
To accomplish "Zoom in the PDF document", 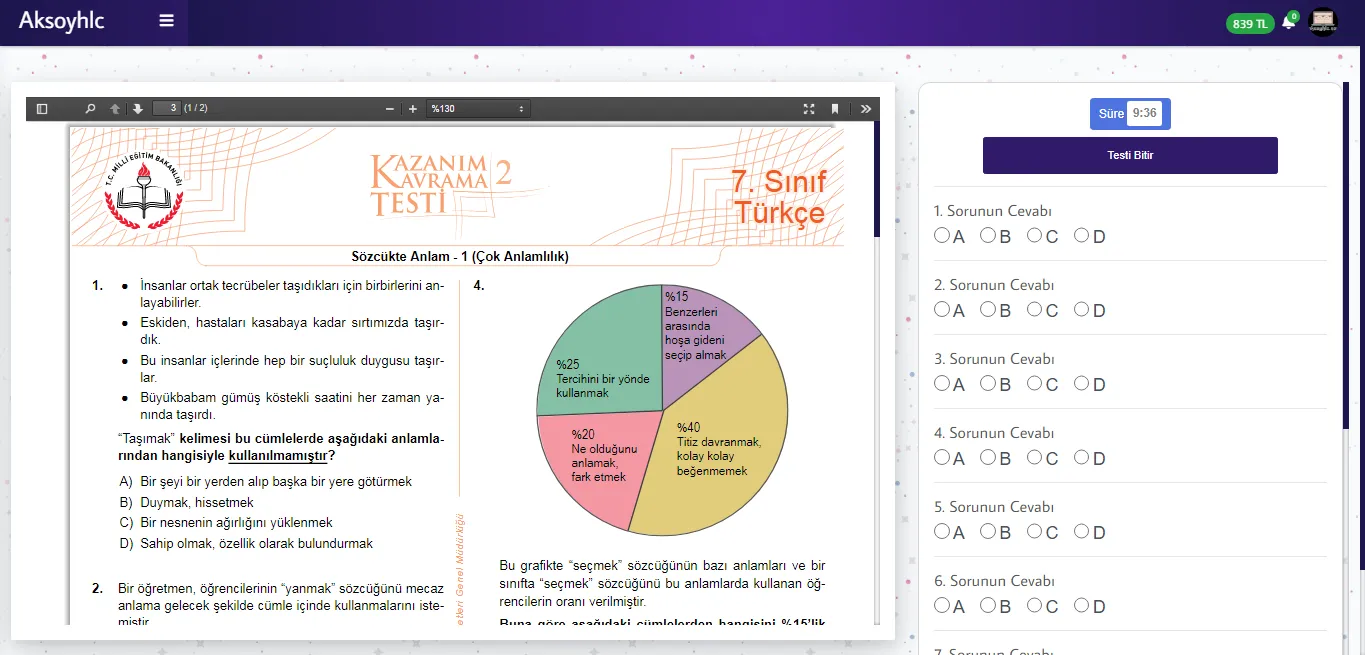I will point(413,108).
